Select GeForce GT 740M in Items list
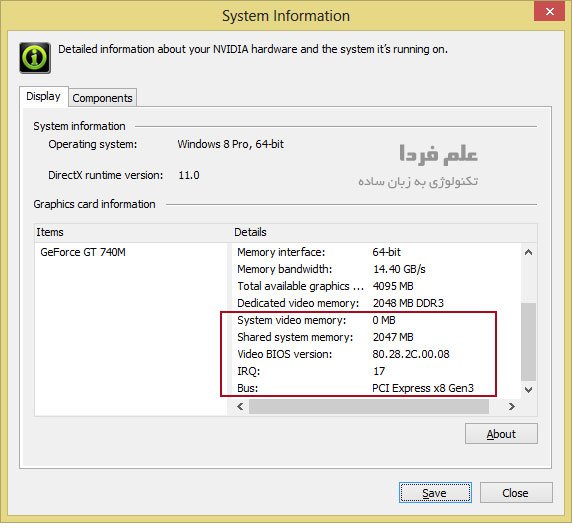Screen dimensions: 572x530 click(83, 252)
